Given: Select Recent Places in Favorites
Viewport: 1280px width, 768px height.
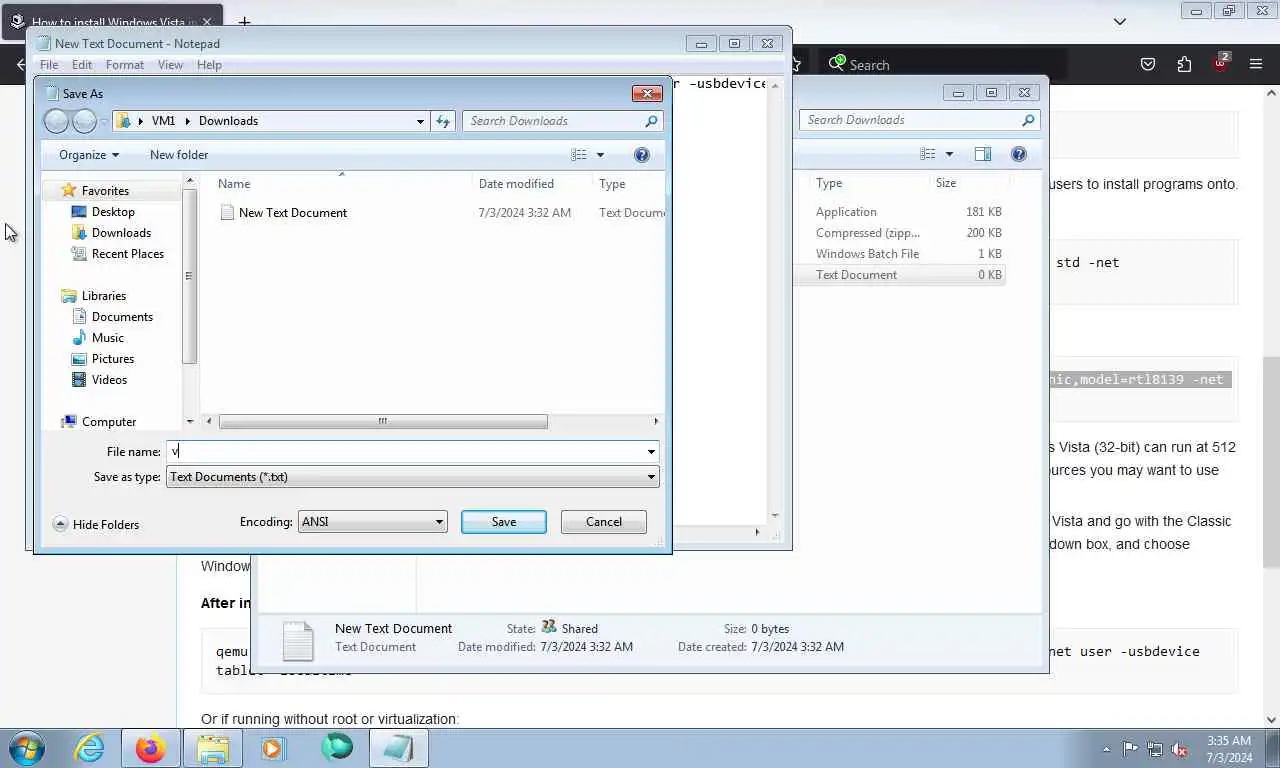Looking at the screenshot, I should (x=127, y=254).
